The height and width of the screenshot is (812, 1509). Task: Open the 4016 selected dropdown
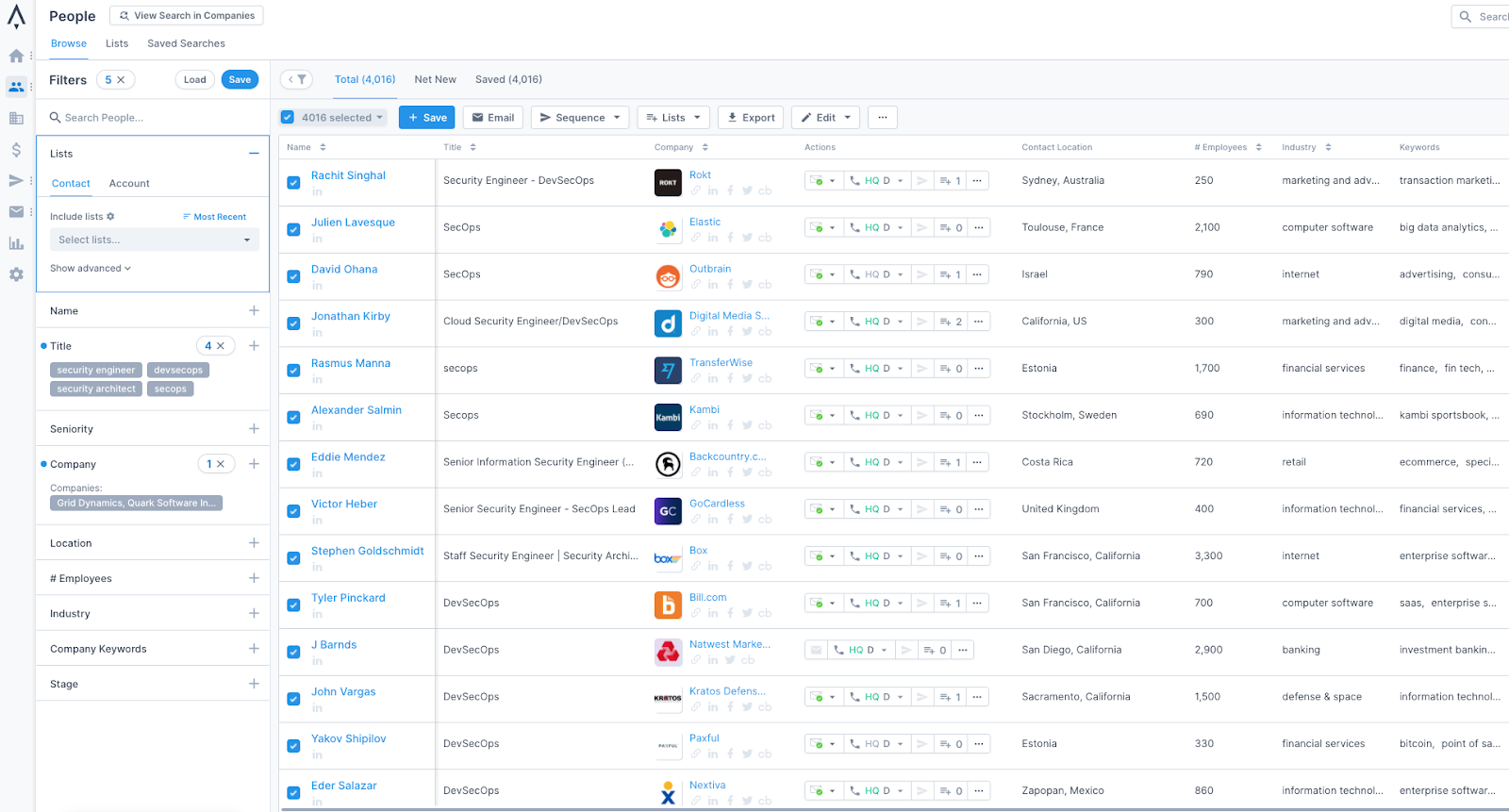[x=343, y=118]
